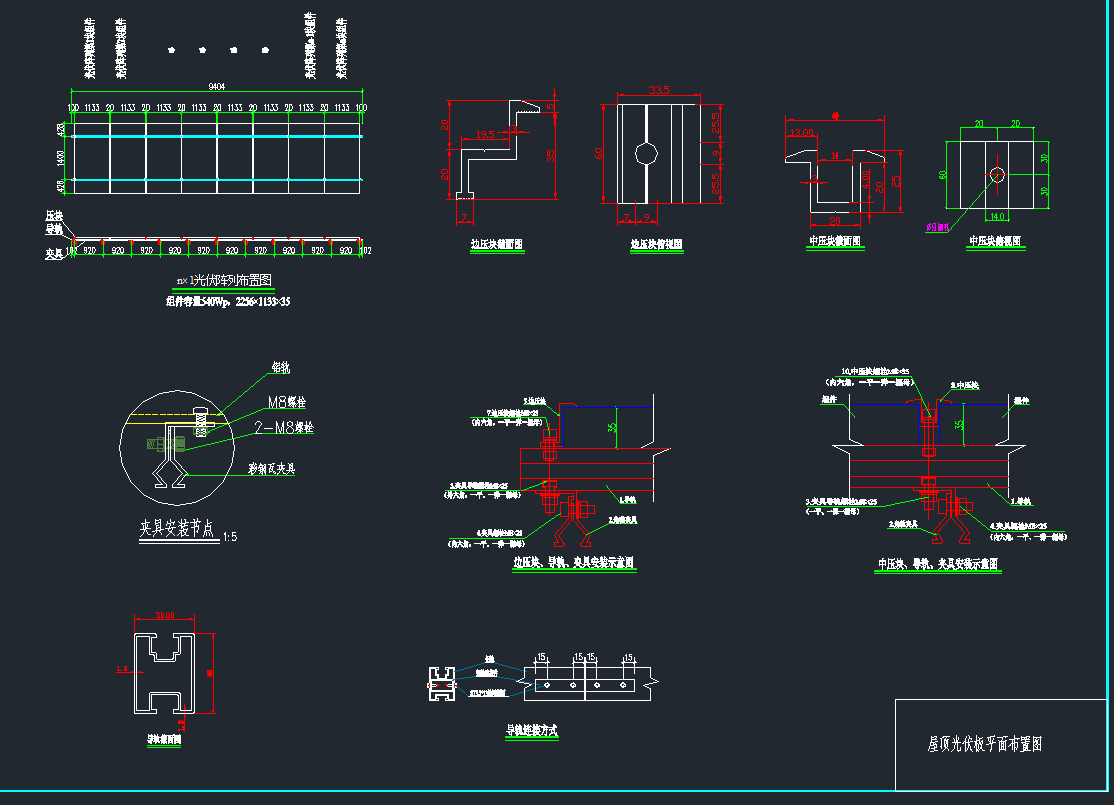Click the '导轨连接方式' drawing title

coord(531,731)
